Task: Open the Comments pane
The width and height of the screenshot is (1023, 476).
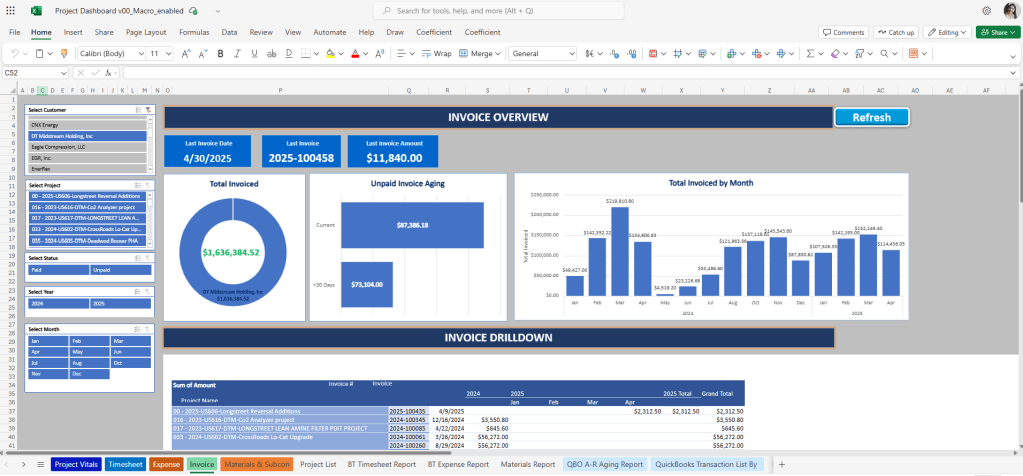Action: click(x=843, y=32)
